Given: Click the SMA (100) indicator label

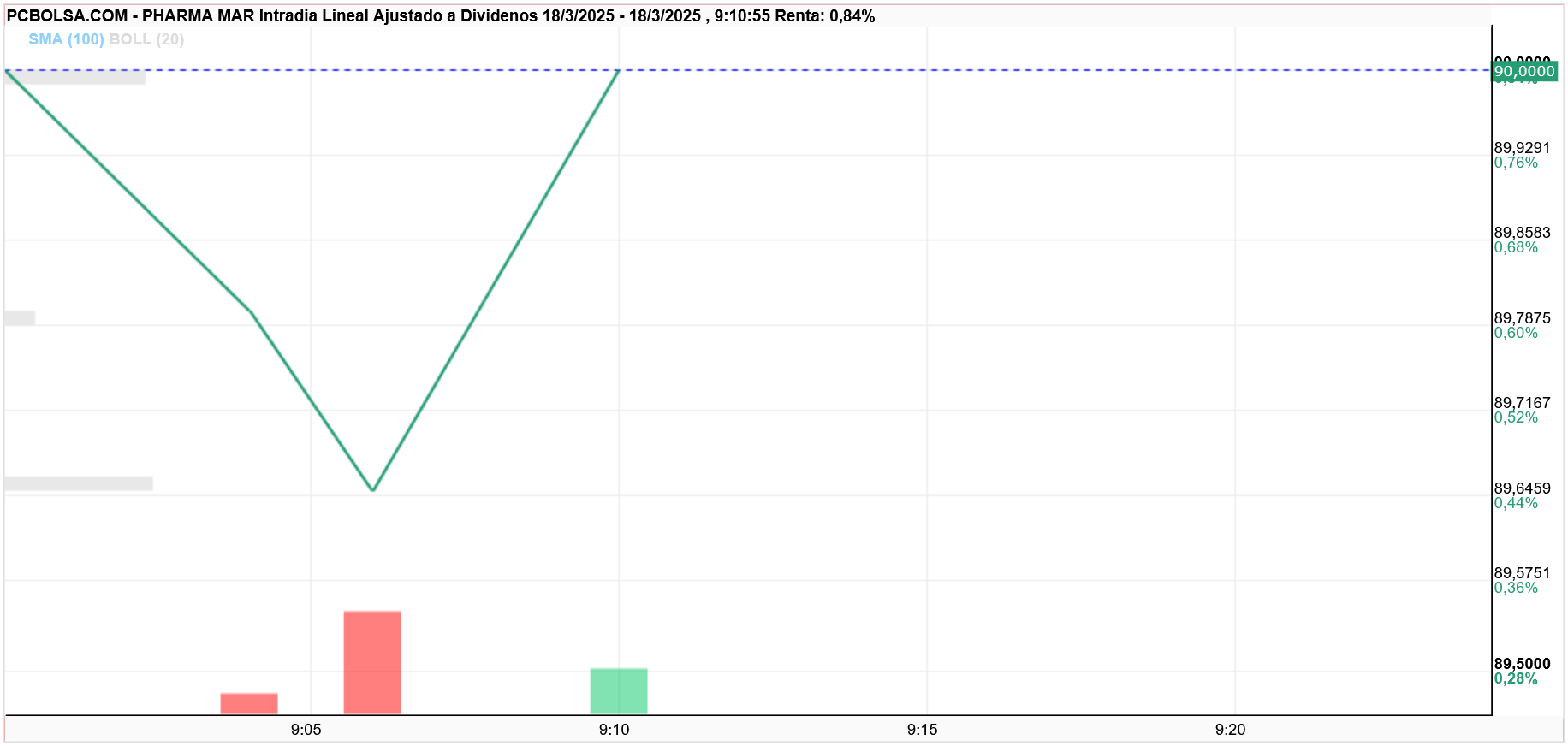Looking at the screenshot, I should (x=66, y=39).
